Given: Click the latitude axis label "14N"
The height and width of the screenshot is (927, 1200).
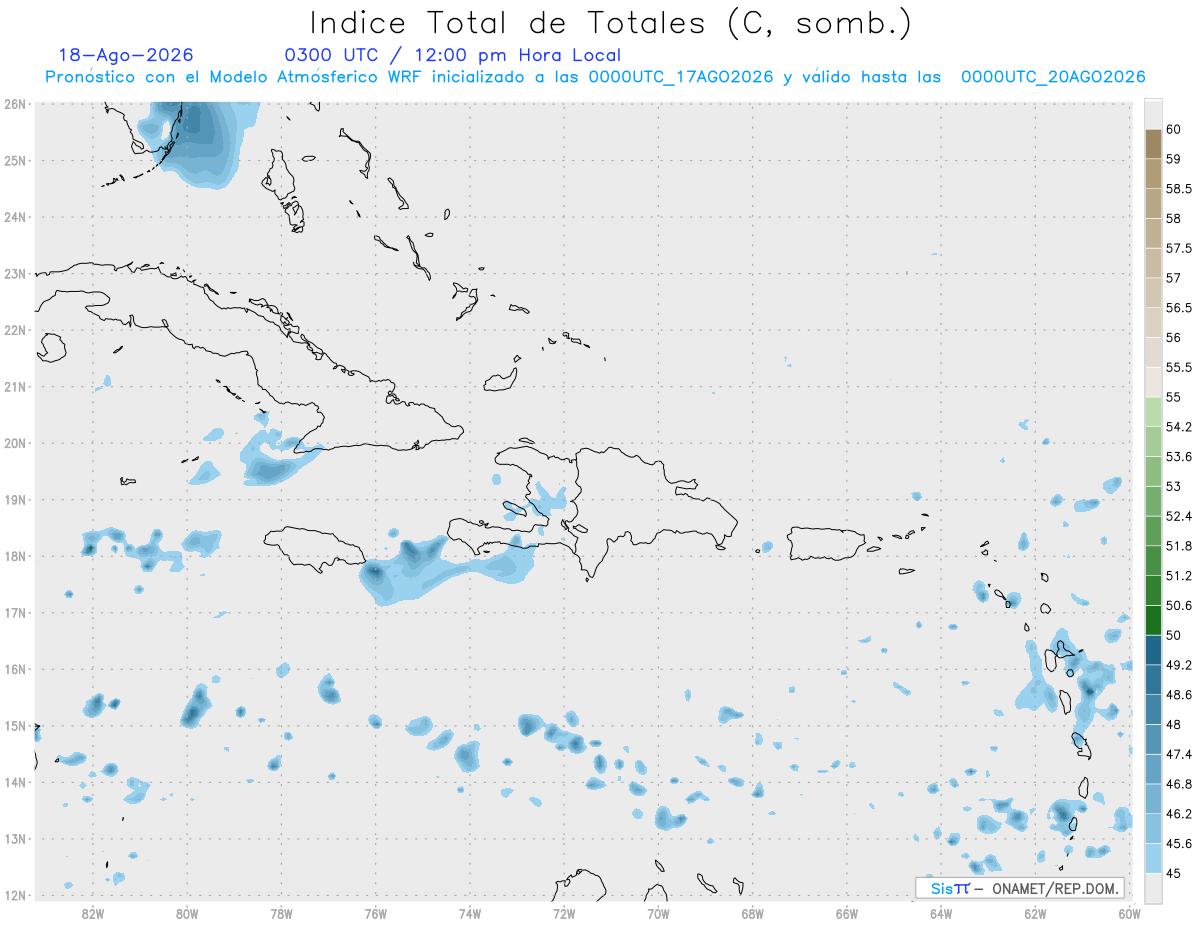Looking at the screenshot, I should click(15, 782).
